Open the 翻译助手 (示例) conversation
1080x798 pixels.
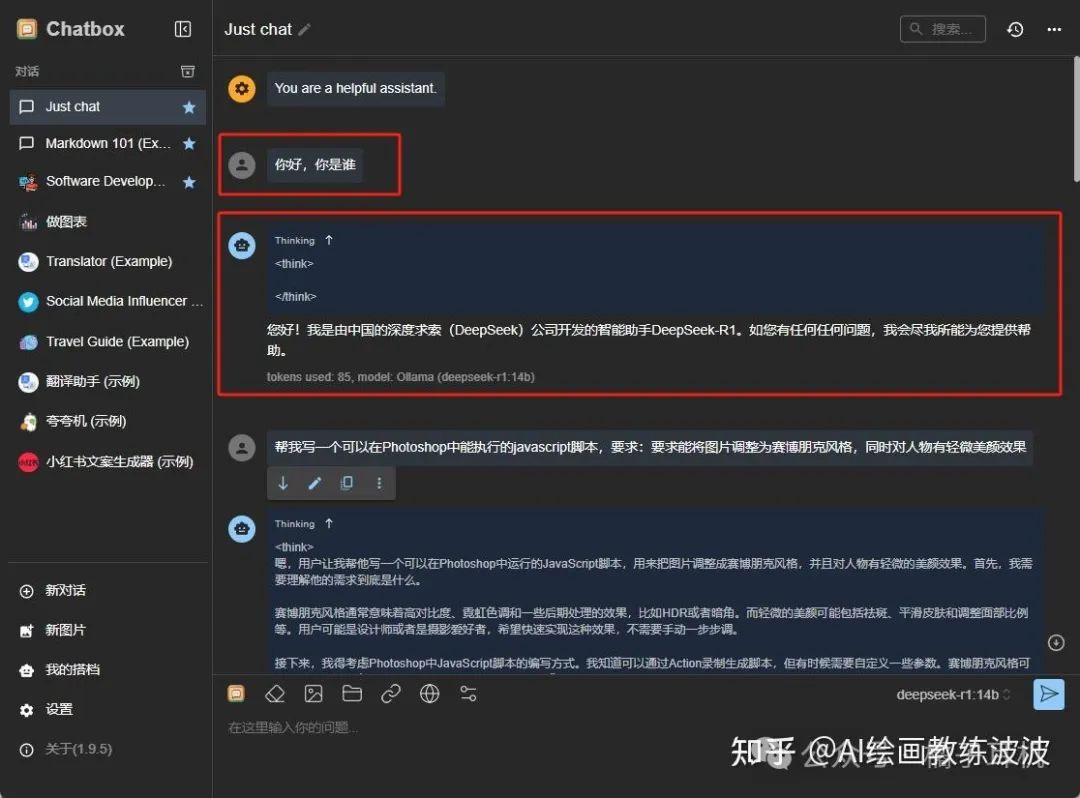click(x=107, y=381)
